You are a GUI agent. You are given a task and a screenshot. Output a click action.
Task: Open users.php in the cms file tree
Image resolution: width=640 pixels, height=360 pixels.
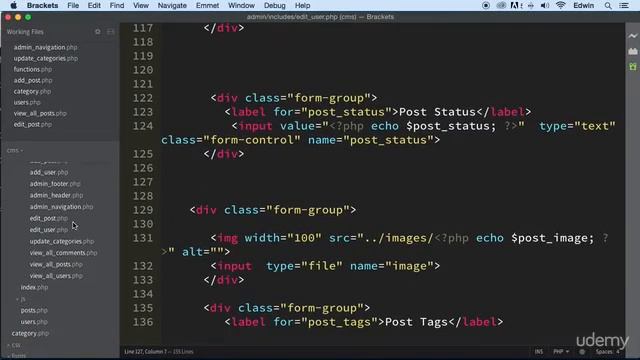click(34, 322)
